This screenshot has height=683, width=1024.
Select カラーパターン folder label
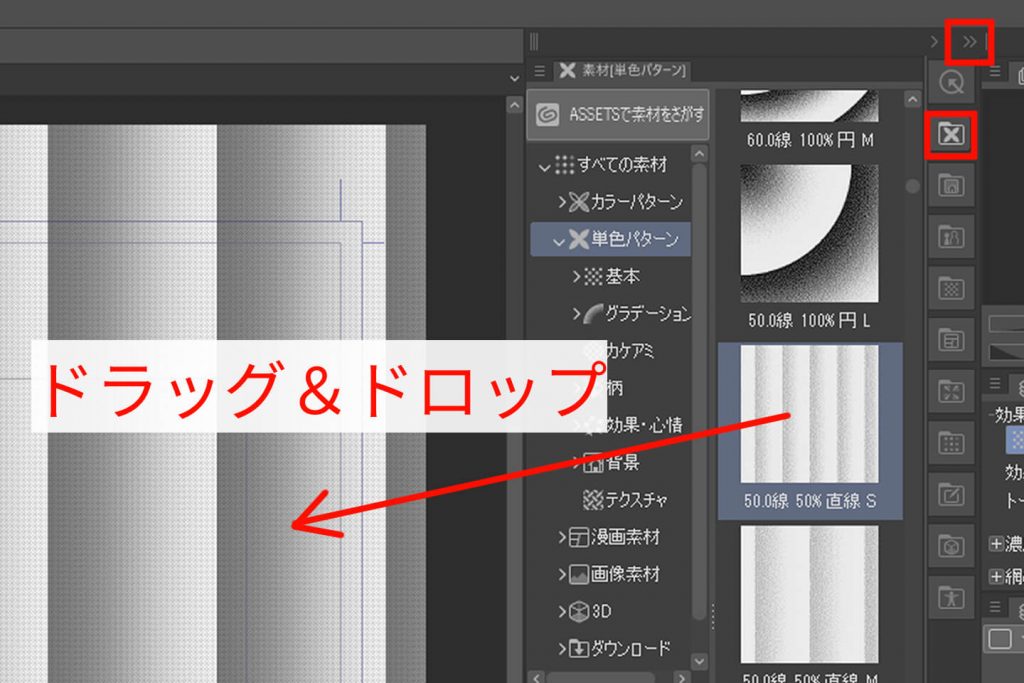[636, 202]
